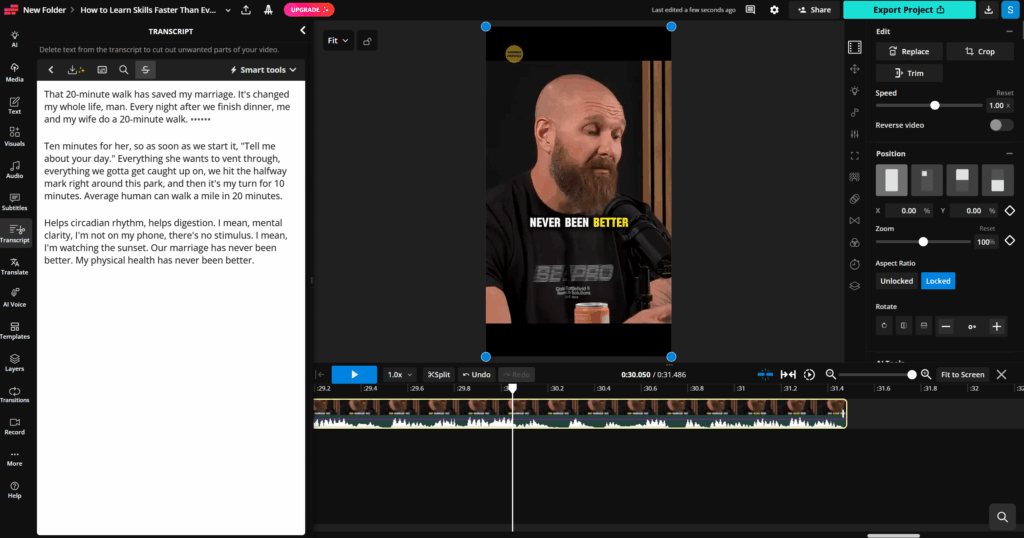
Task: Select the small top-center position preset
Action: pyautogui.click(x=927, y=180)
